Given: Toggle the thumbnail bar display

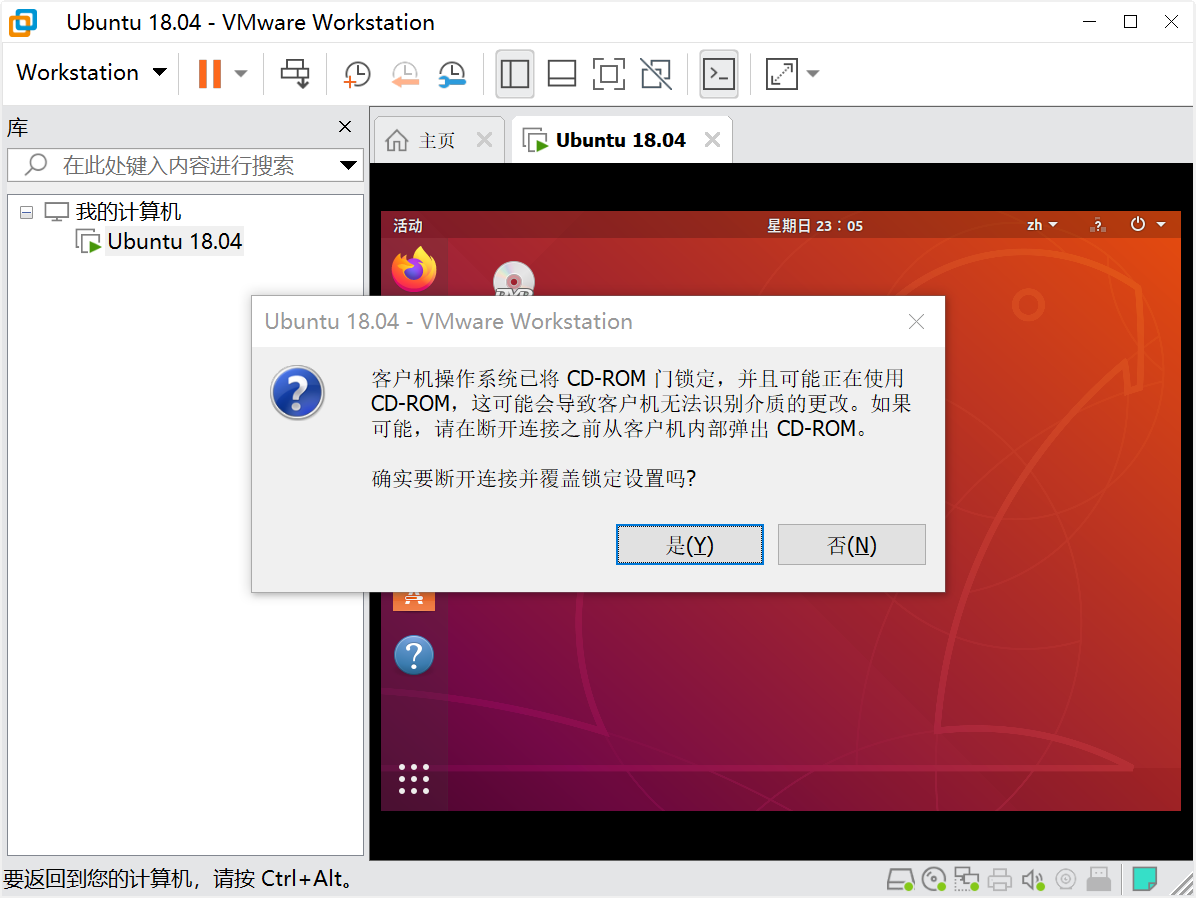Looking at the screenshot, I should point(561,73).
